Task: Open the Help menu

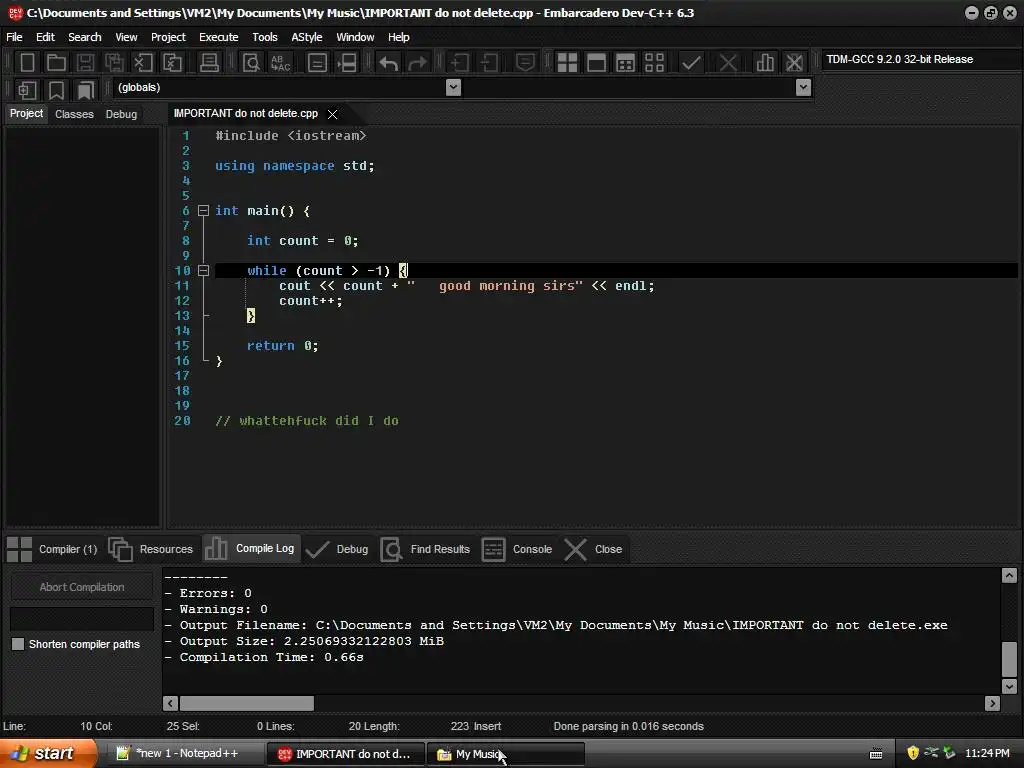Action: pos(398,37)
